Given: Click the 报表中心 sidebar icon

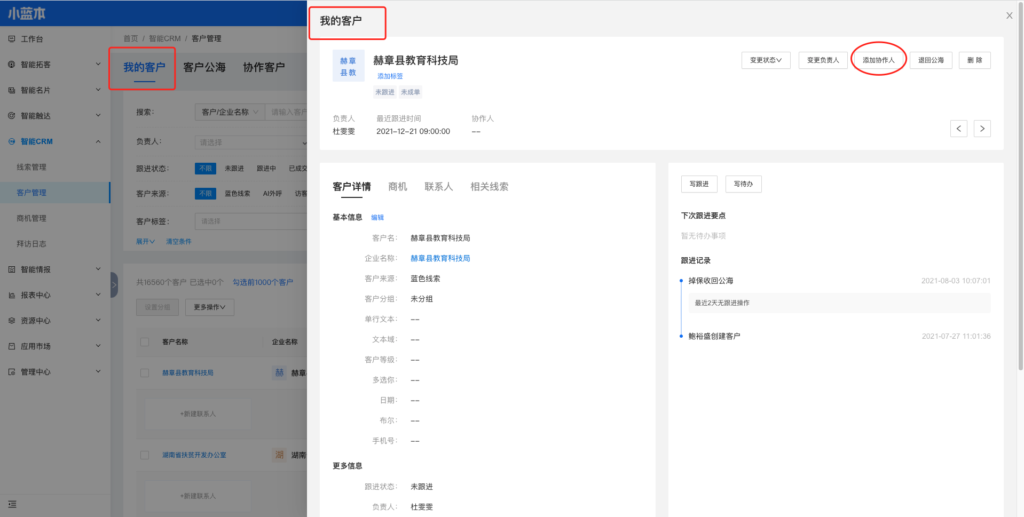Looking at the screenshot, I should coord(11,295).
